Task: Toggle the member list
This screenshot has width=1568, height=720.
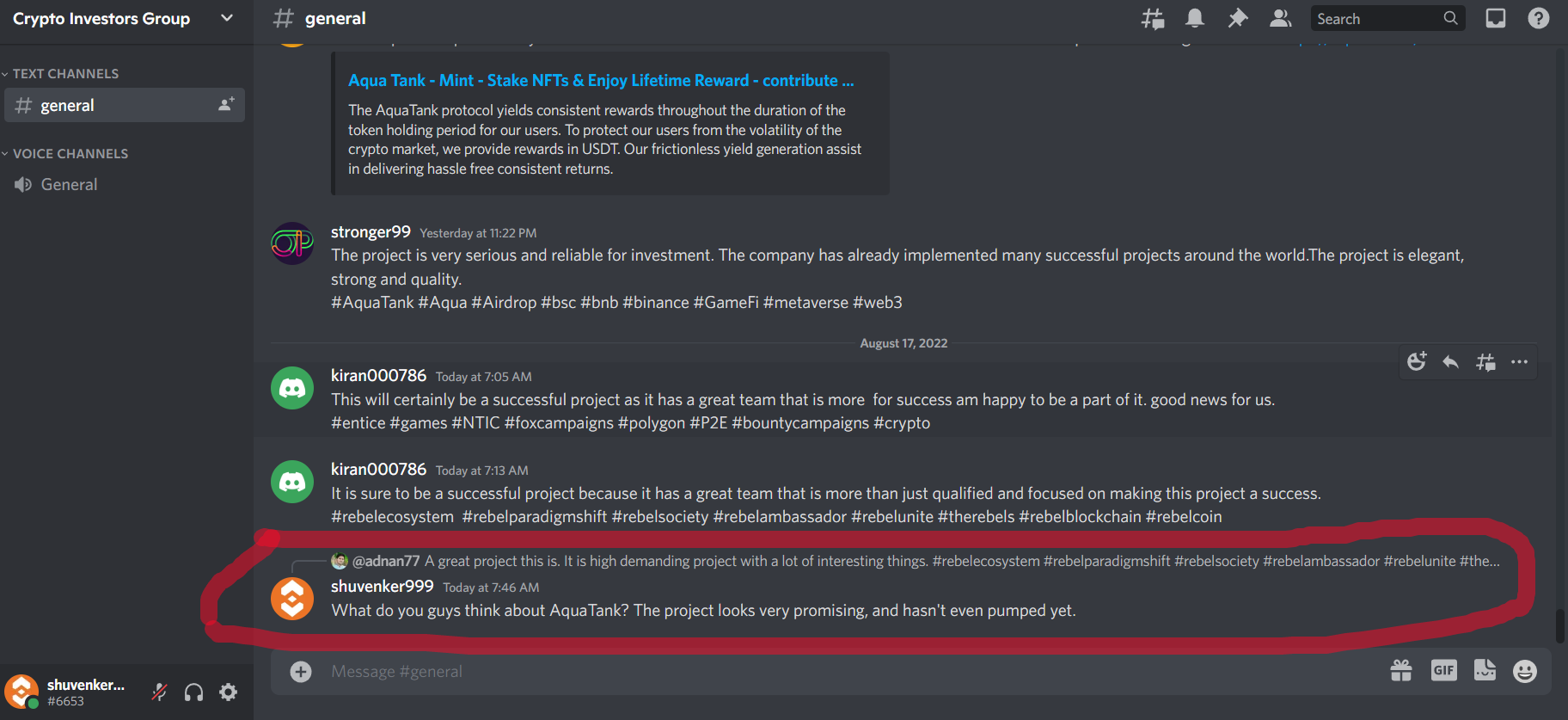Action: click(x=1280, y=18)
